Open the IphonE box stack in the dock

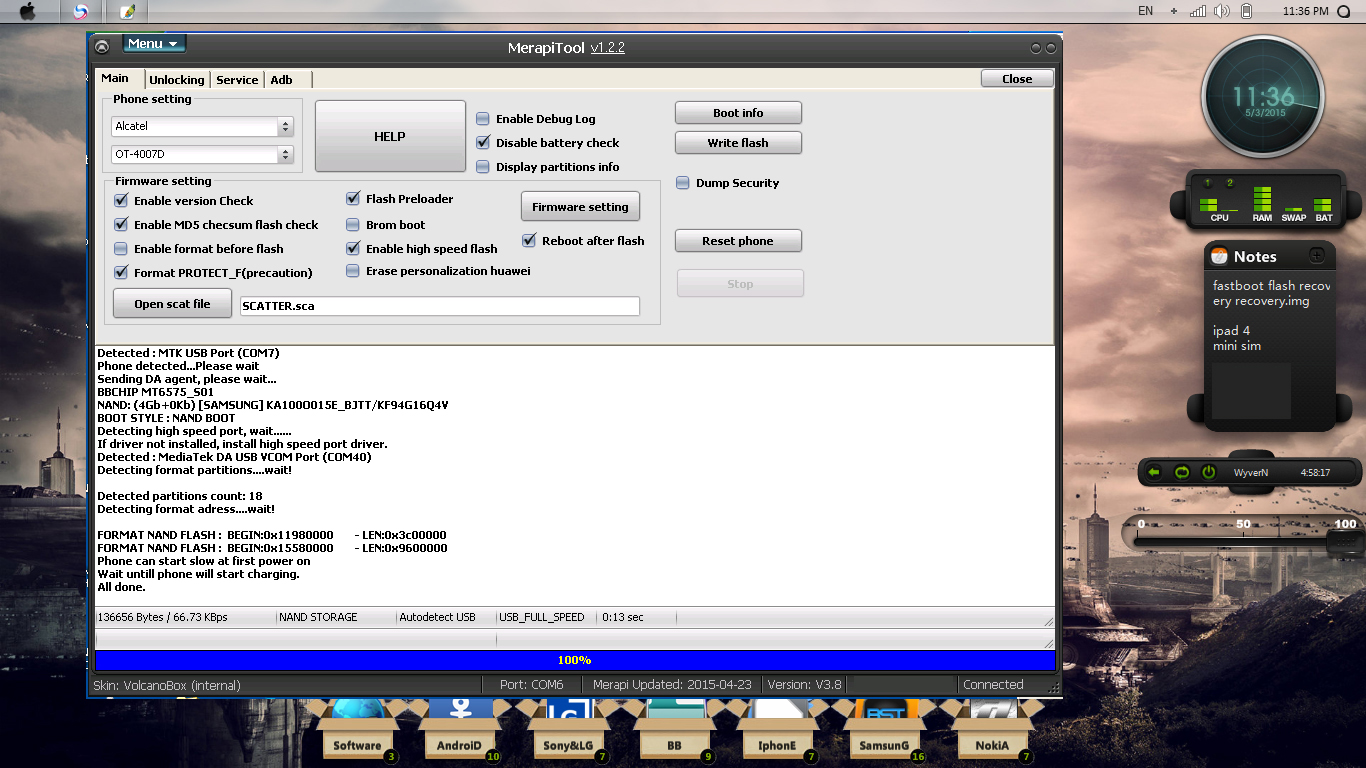coord(778,728)
